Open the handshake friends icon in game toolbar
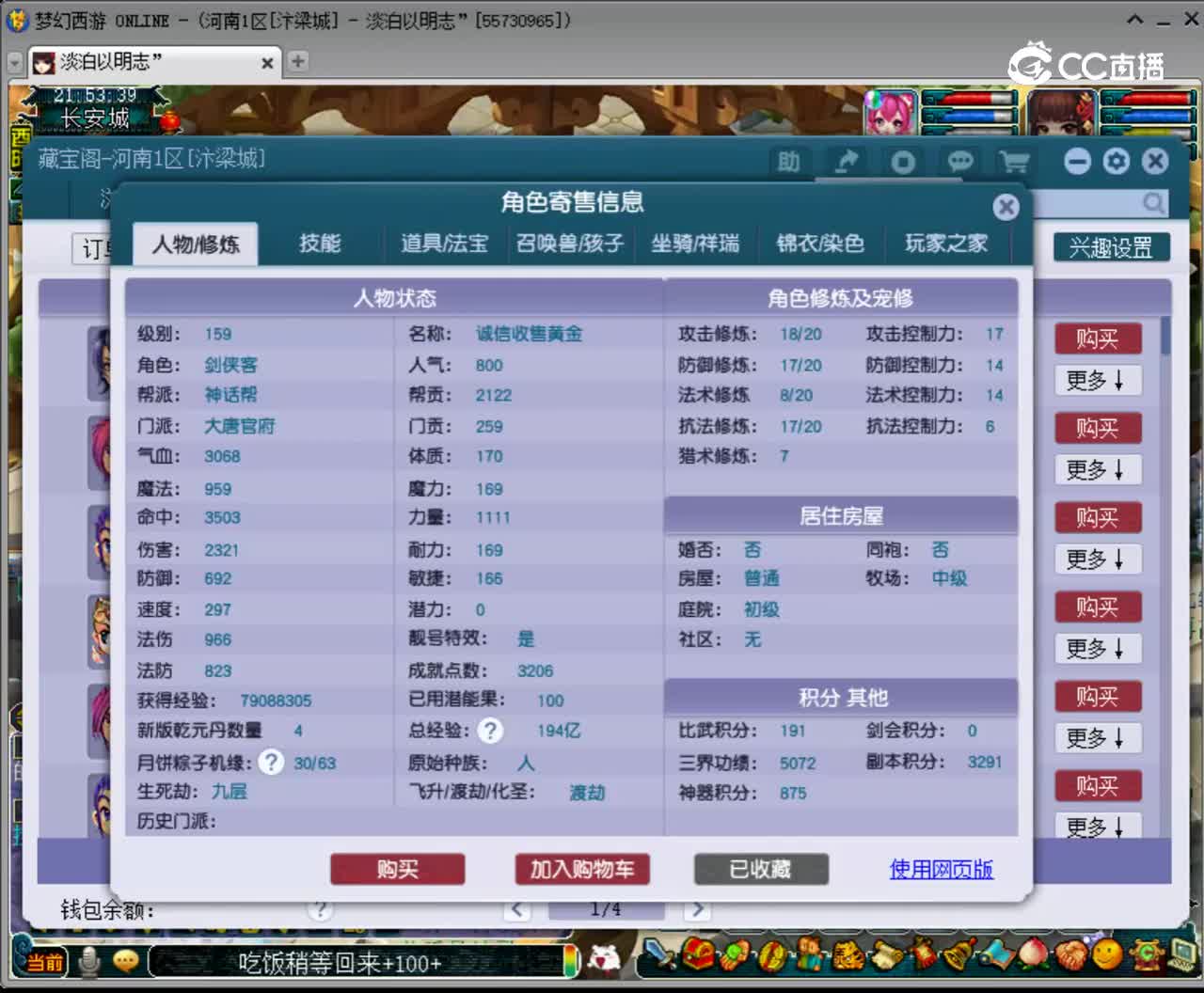1204x993 pixels. point(1070,956)
